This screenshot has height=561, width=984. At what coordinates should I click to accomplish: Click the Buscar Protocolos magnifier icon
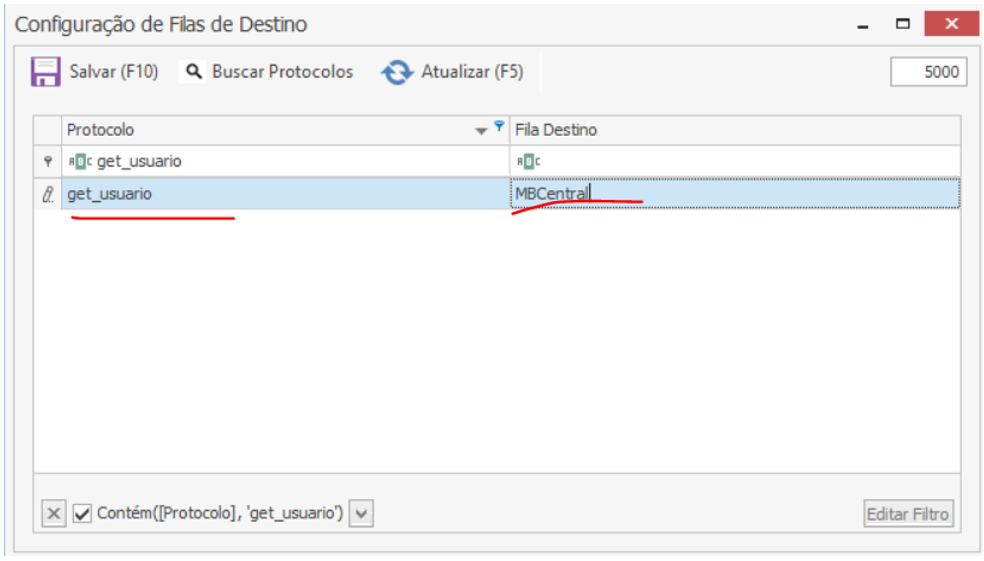(194, 72)
